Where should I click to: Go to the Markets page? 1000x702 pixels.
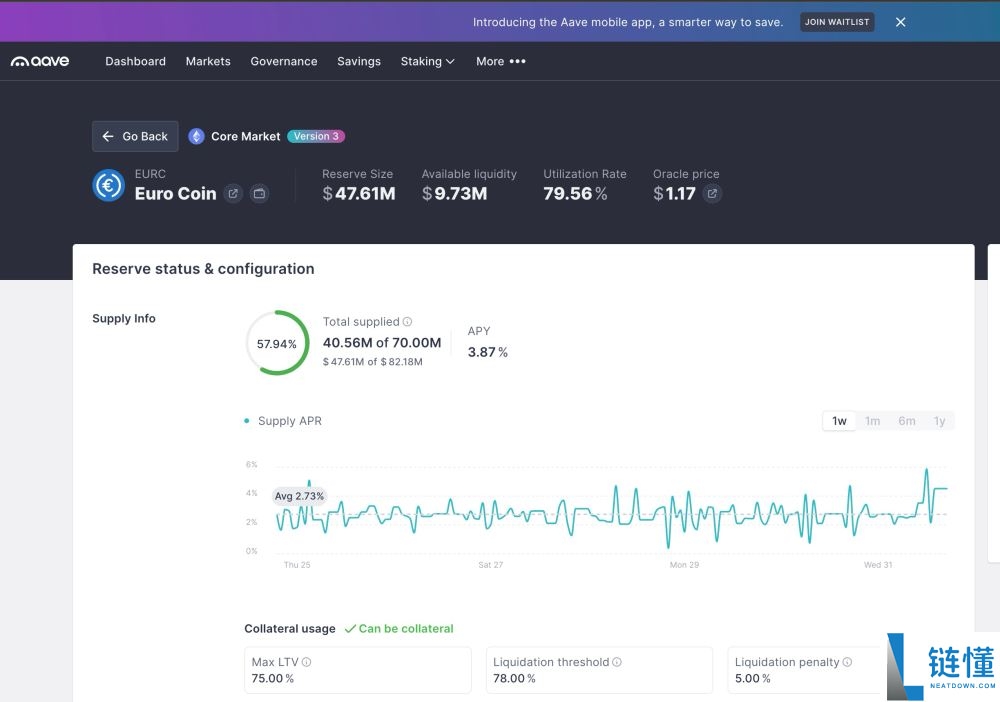coord(208,61)
